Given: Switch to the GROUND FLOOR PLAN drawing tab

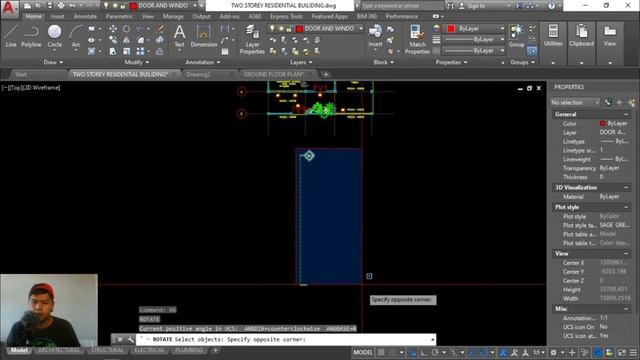Looking at the screenshot, I should [273, 74].
